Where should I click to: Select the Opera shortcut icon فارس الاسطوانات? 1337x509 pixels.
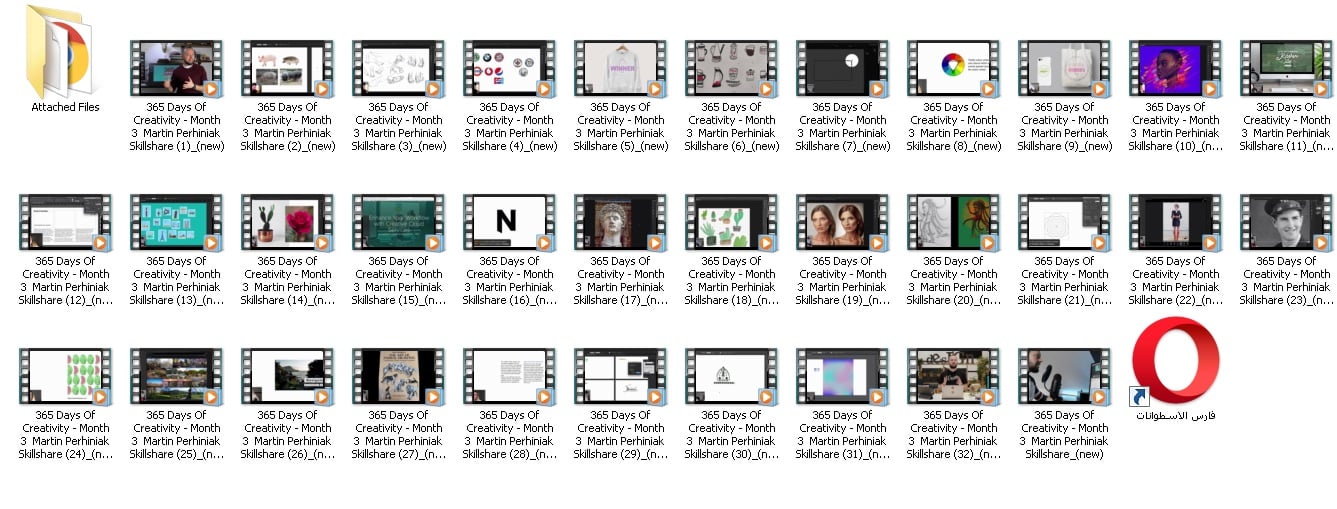pos(1176,361)
